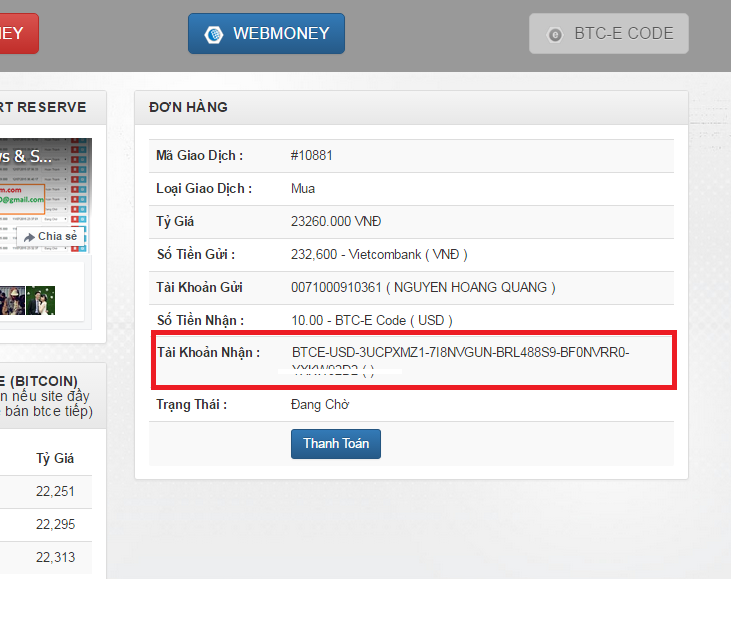Click 10.00 - BTC-E Code amount
Screen dimensions: 731x624
372,320
